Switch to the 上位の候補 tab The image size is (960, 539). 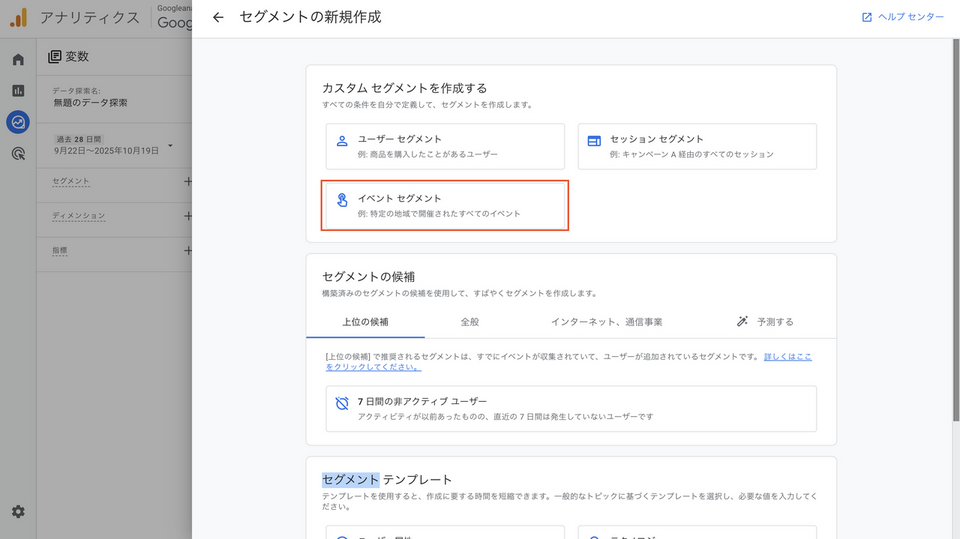(365, 322)
